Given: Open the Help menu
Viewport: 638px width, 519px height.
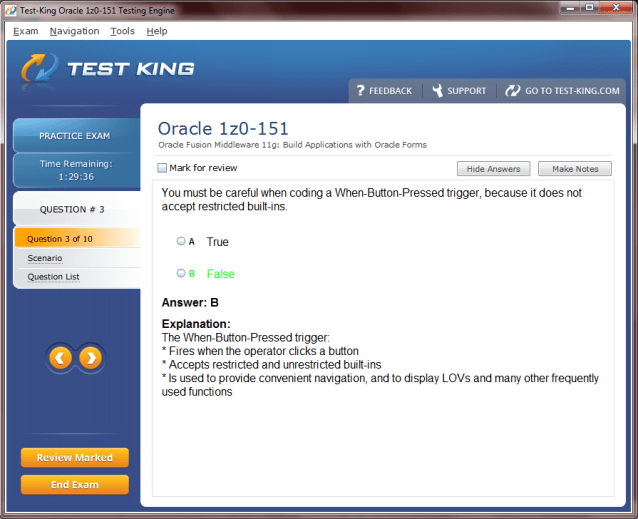Looking at the screenshot, I should click(157, 31).
